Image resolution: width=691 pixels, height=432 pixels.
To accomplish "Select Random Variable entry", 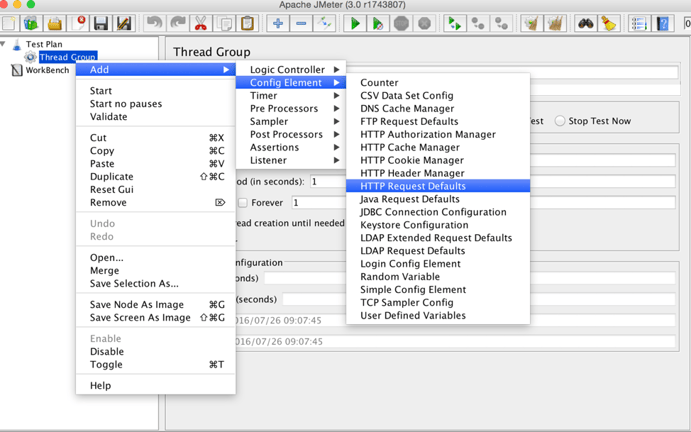I will tap(438, 277).
